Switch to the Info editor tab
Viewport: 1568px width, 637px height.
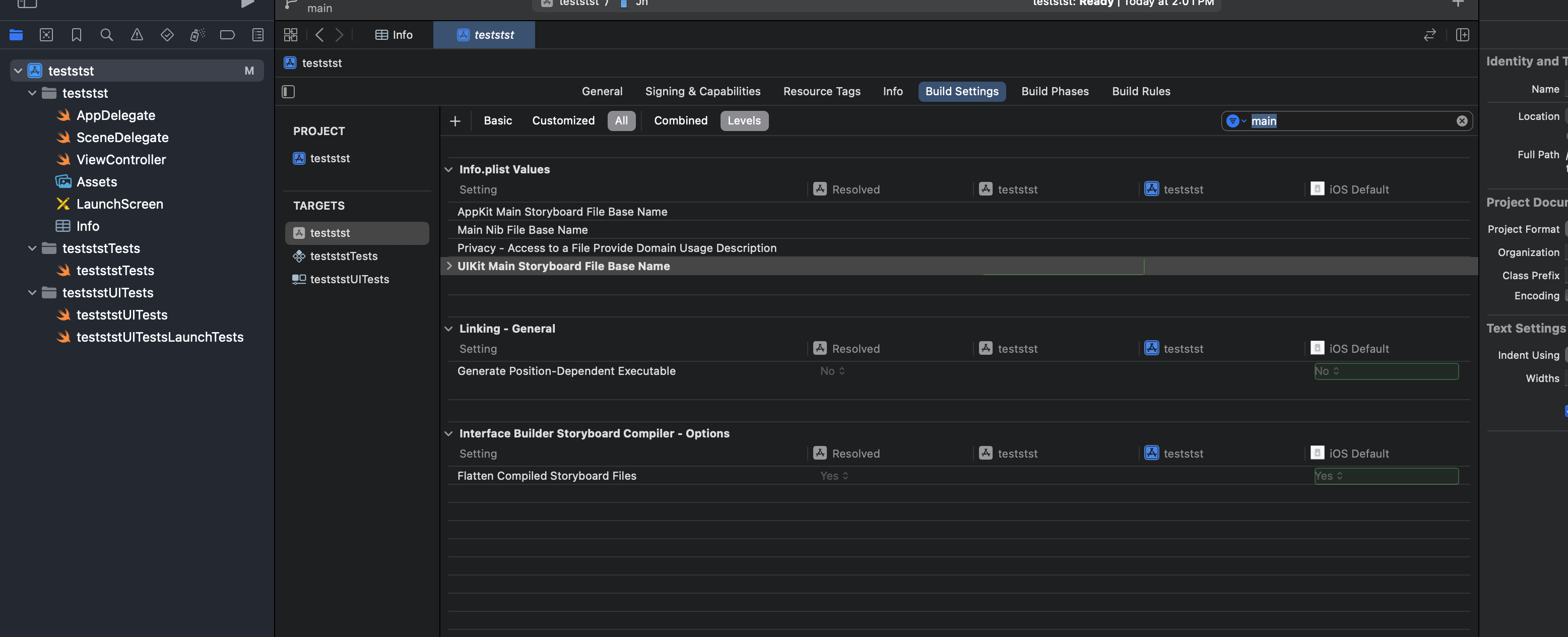coord(394,35)
